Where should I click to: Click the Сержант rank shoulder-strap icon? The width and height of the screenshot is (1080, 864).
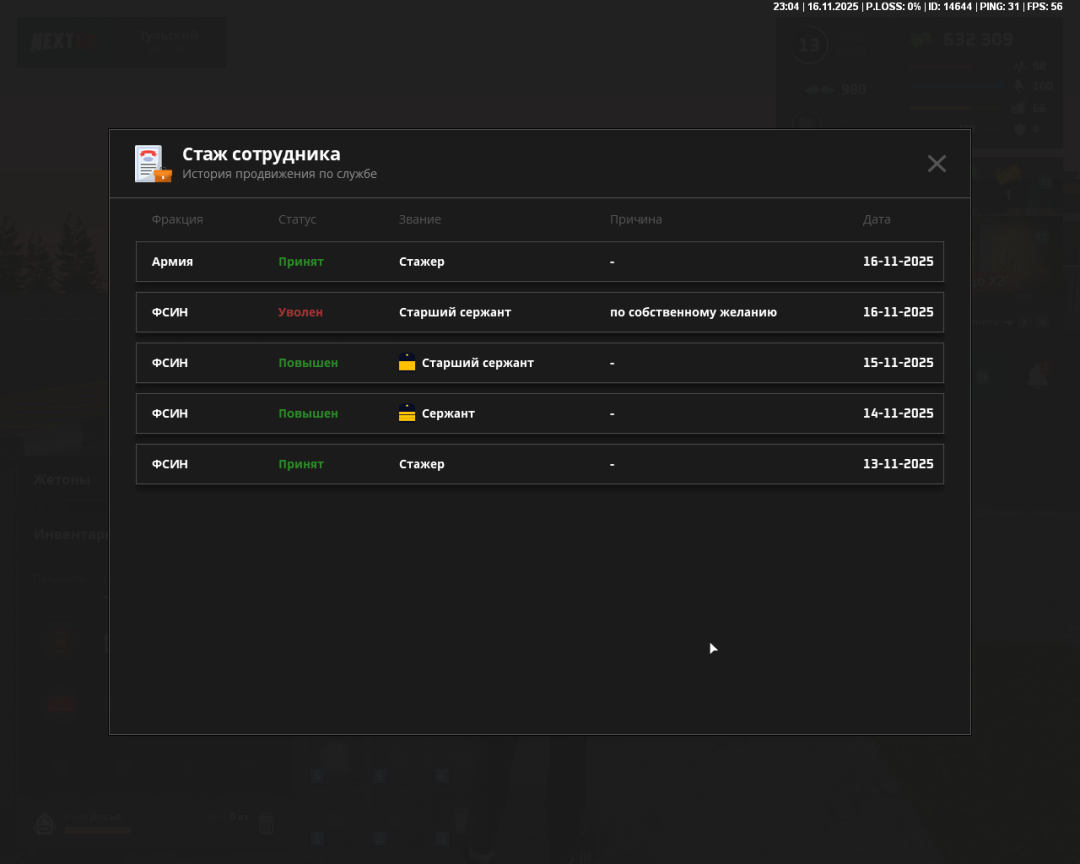407,413
